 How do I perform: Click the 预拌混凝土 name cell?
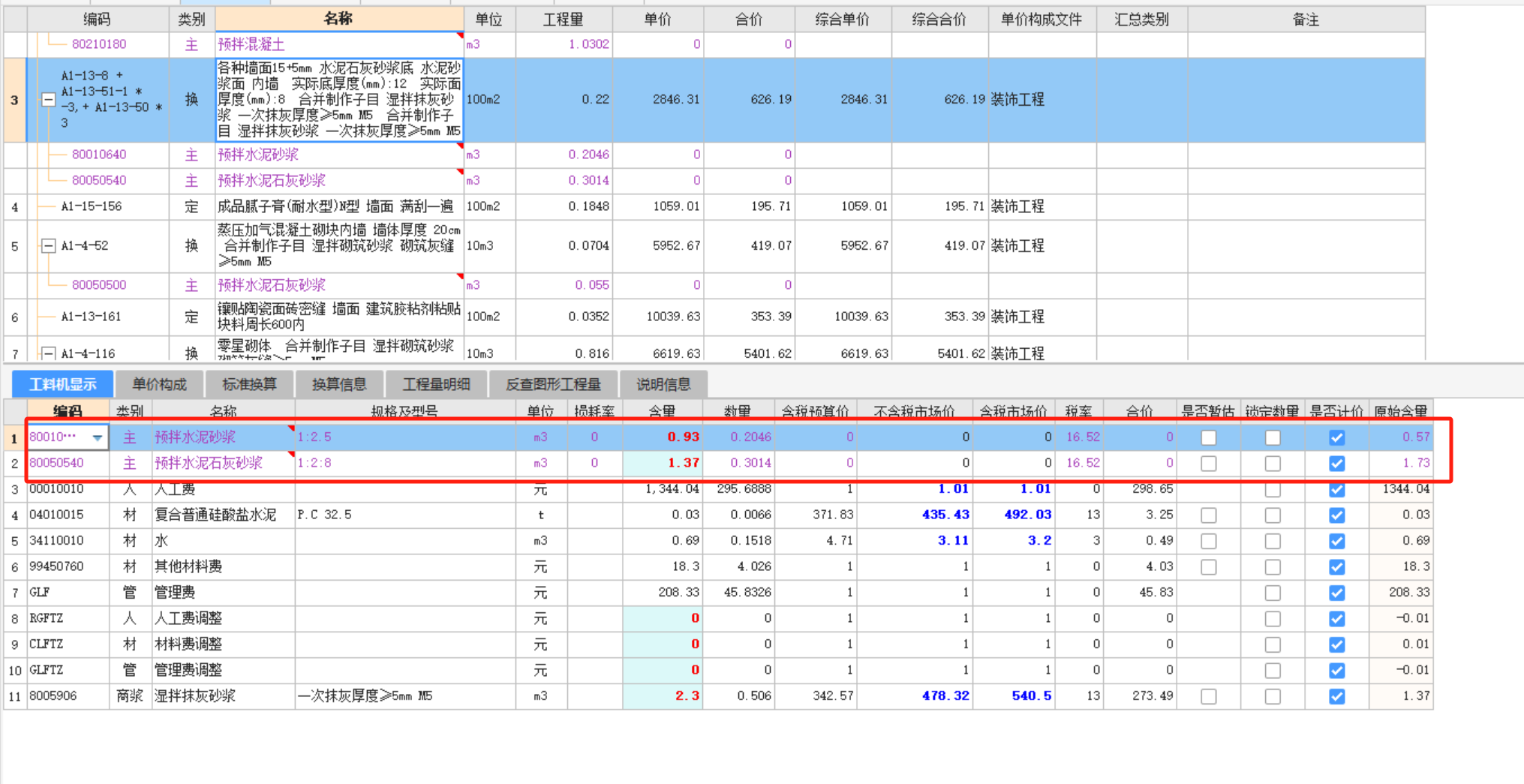339,44
